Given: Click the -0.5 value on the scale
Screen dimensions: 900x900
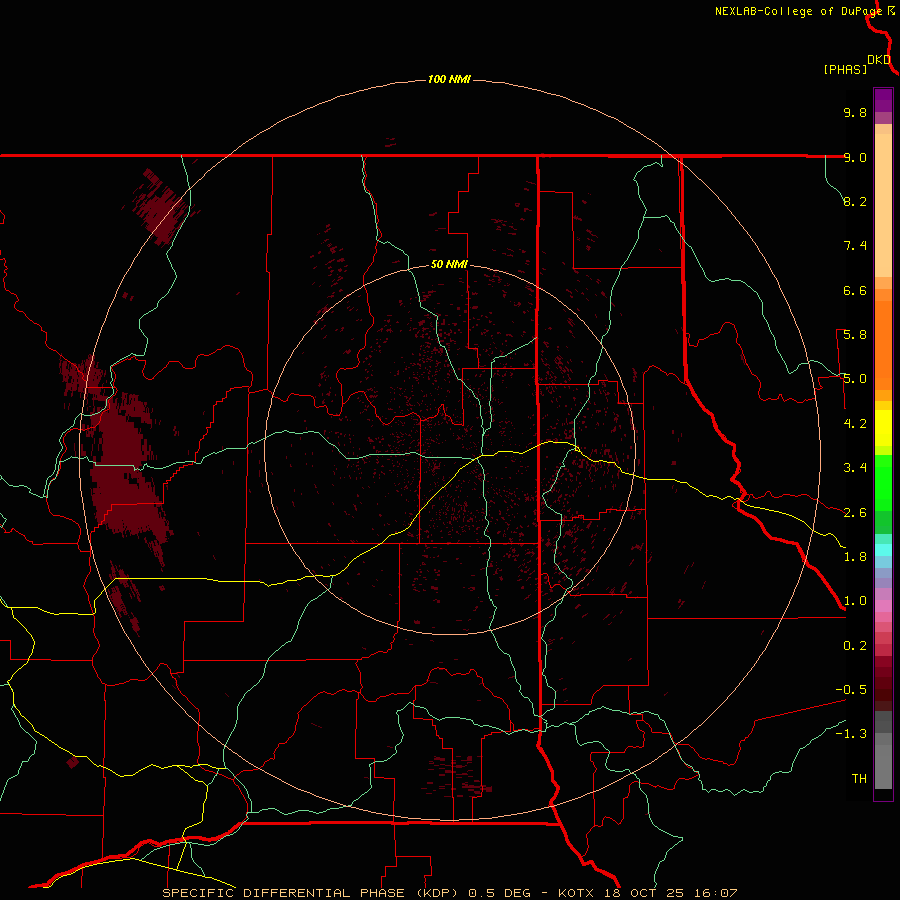Looking at the screenshot, I should point(851,690).
